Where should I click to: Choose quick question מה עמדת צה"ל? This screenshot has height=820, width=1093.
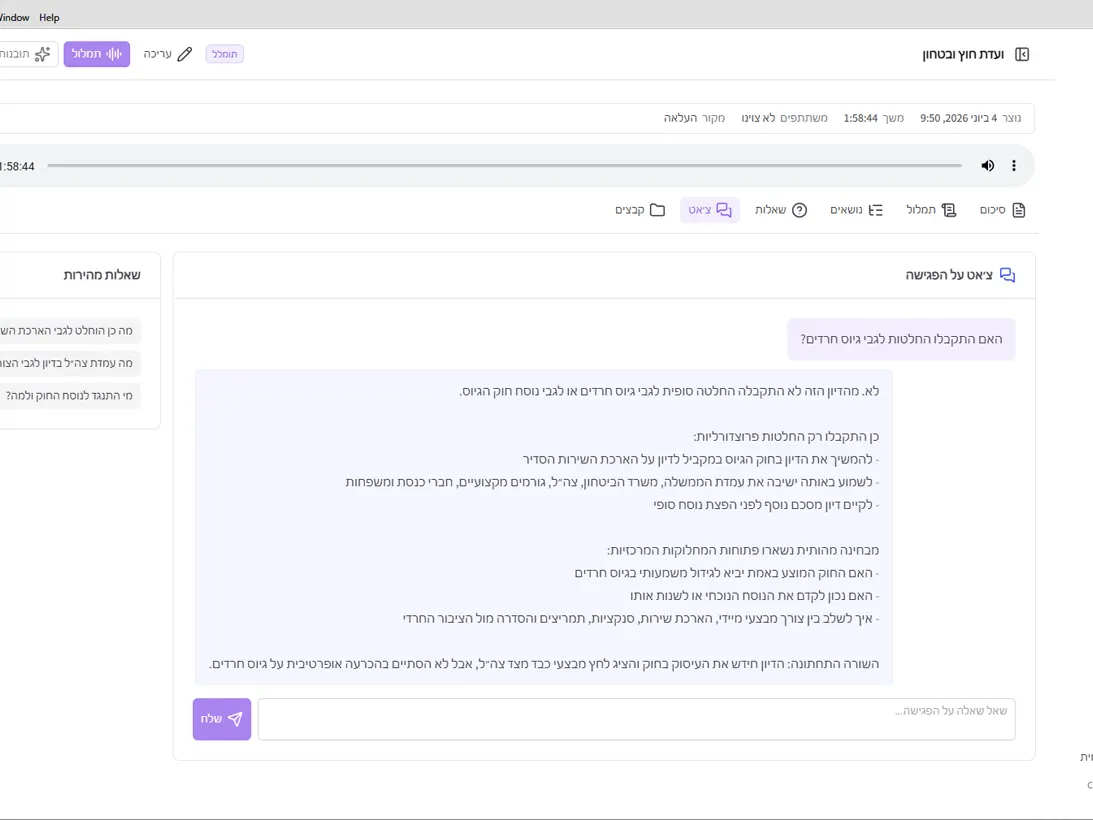pos(70,363)
